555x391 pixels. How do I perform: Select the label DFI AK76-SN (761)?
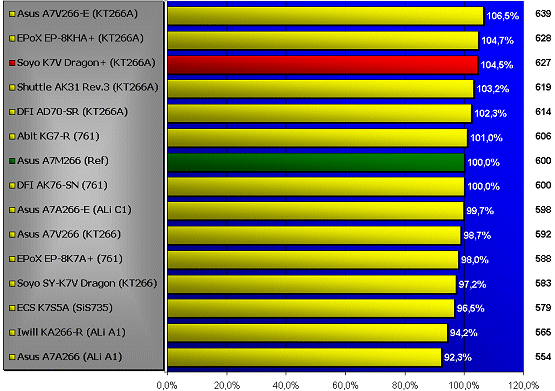click(62, 185)
